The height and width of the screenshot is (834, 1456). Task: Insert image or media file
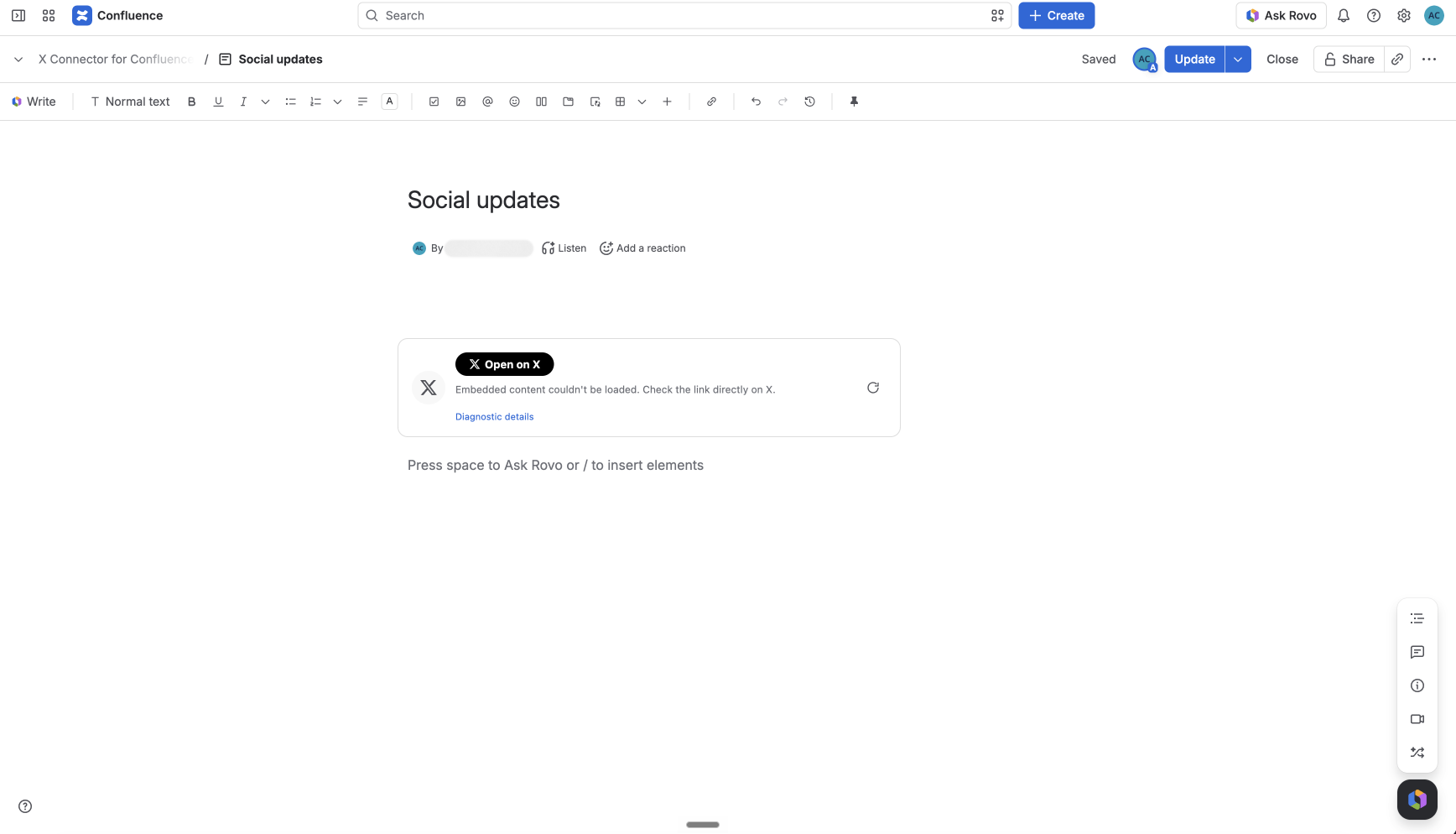[460, 102]
